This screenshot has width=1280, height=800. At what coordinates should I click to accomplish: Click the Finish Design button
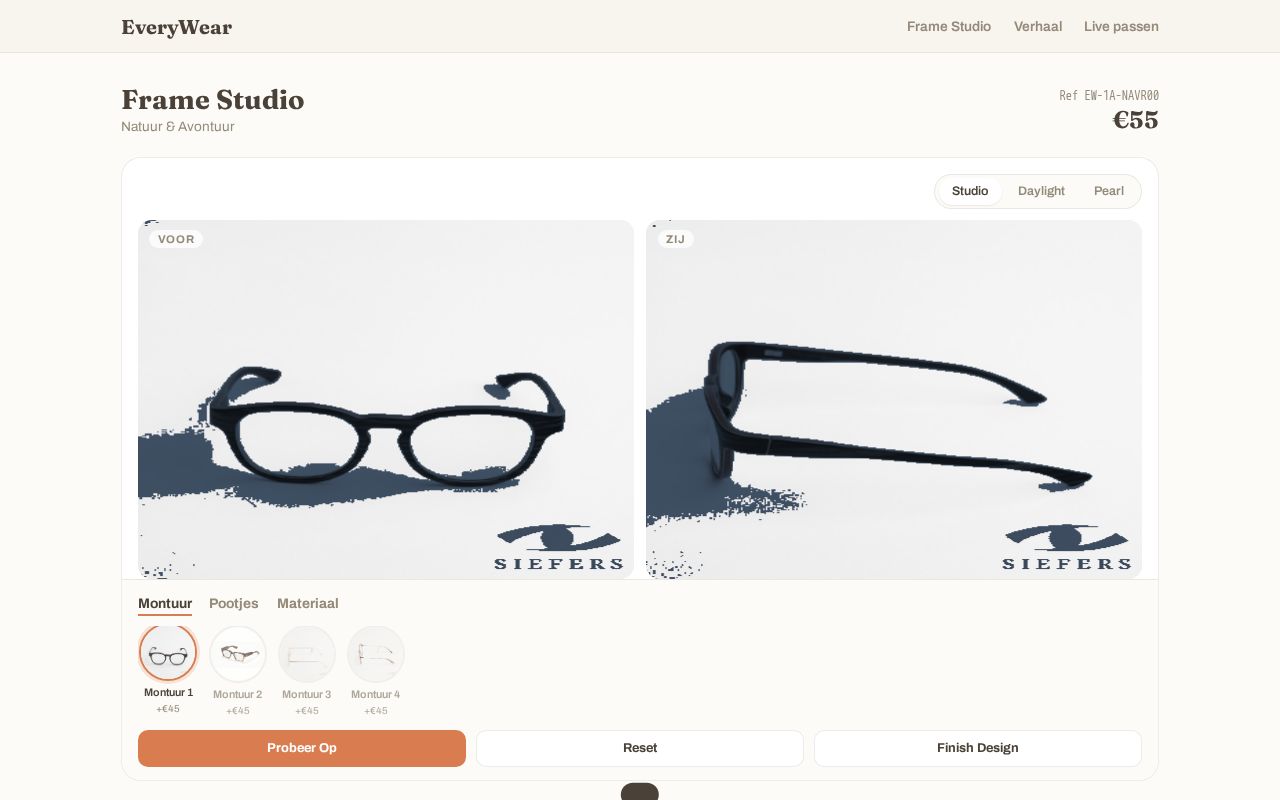pyautogui.click(x=978, y=748)
